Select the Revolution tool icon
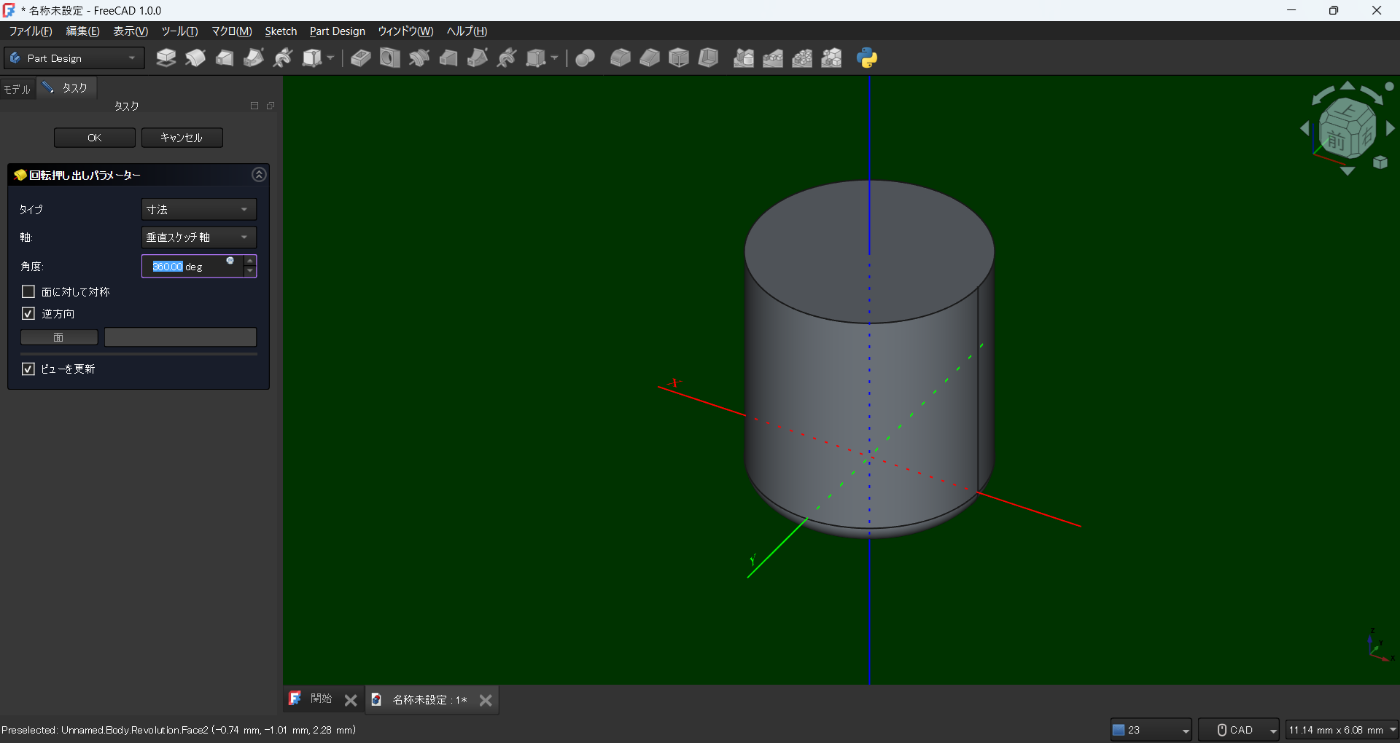1400x743 pixels. (x=195, y=58)
